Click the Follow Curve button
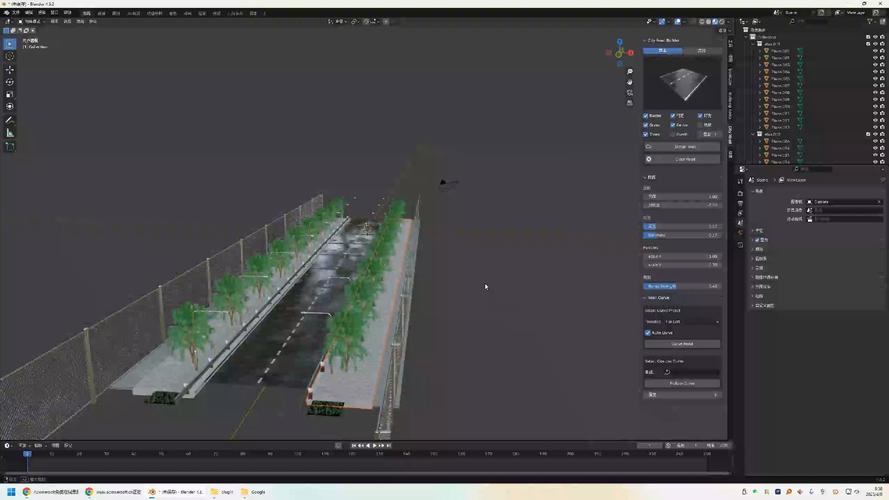889x500 pixels. tap(683, 384)
